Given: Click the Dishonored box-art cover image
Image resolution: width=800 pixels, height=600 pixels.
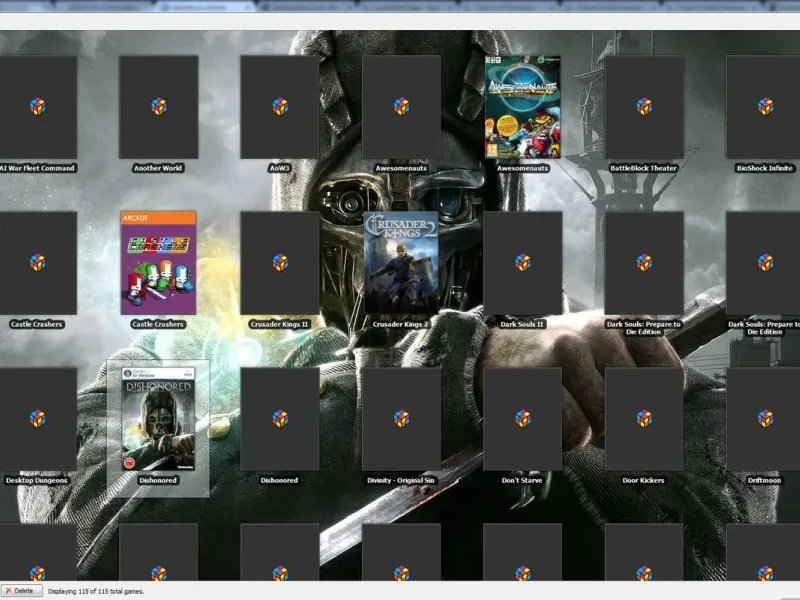Looking at the screenshot, I should click(158, 419).
